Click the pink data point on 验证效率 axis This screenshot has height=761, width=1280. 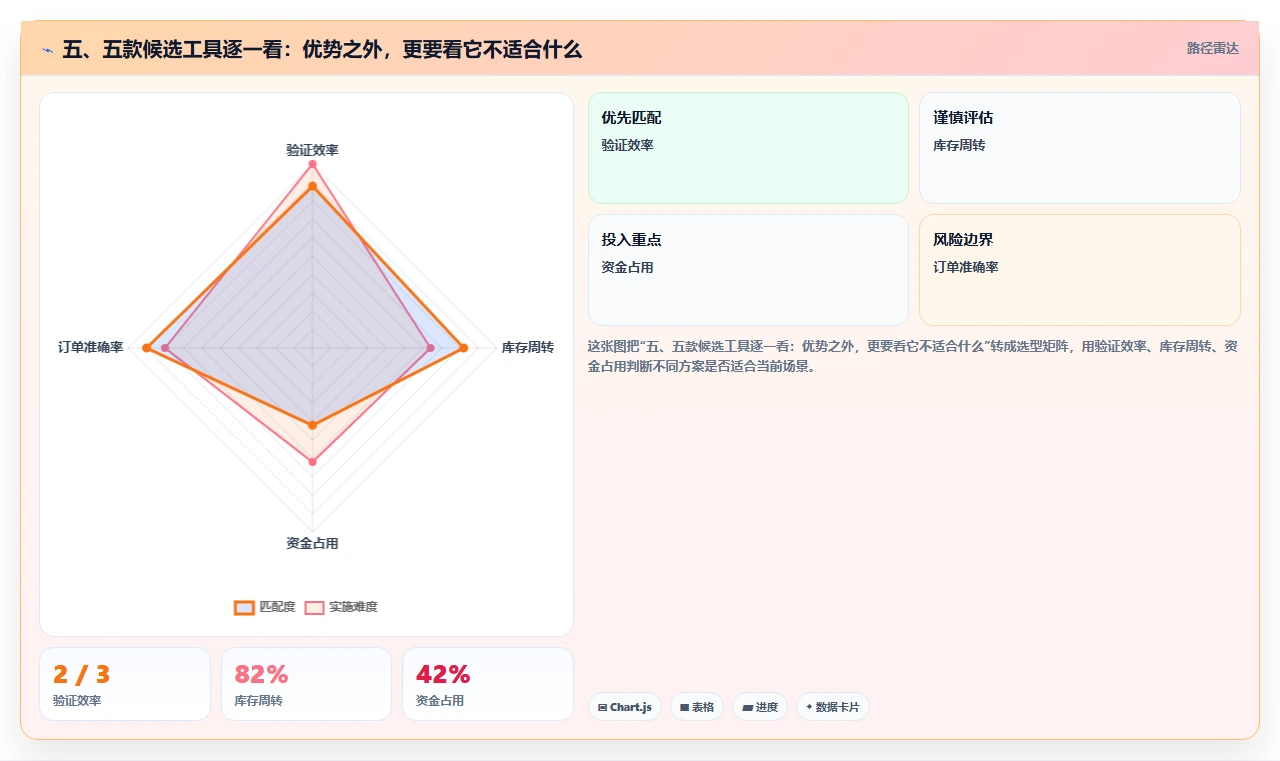pyautogui.click(x=312, y=163)
